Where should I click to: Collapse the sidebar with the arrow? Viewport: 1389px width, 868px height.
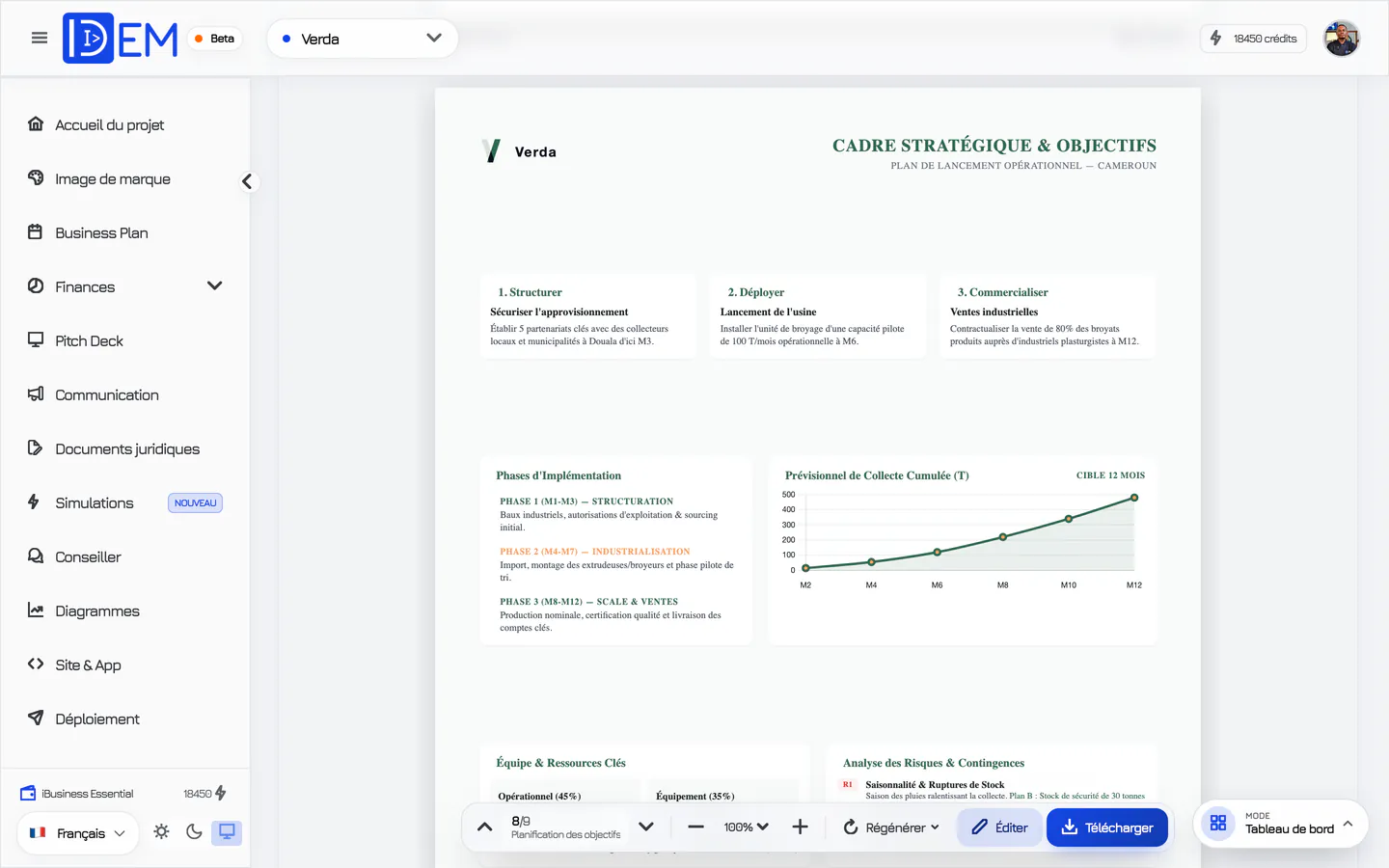pyautogui.click(x=248, y=181)
